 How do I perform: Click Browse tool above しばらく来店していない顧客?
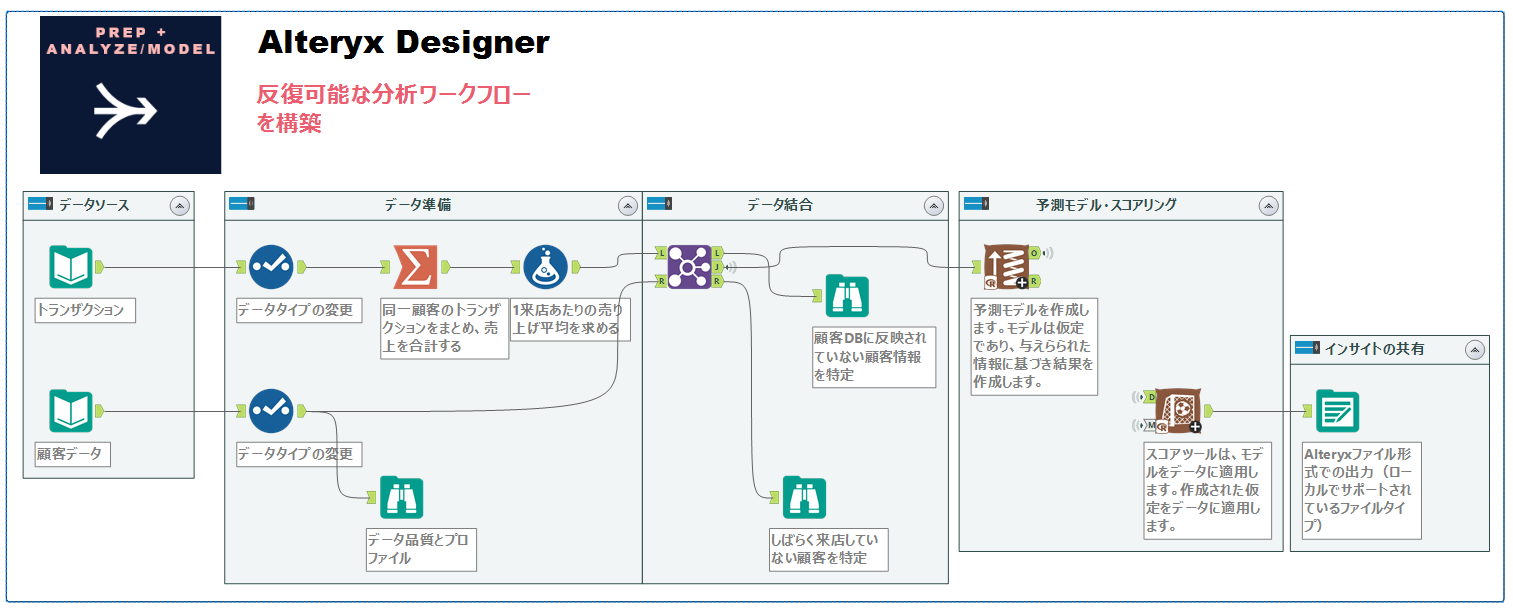(x=804, y=497)
